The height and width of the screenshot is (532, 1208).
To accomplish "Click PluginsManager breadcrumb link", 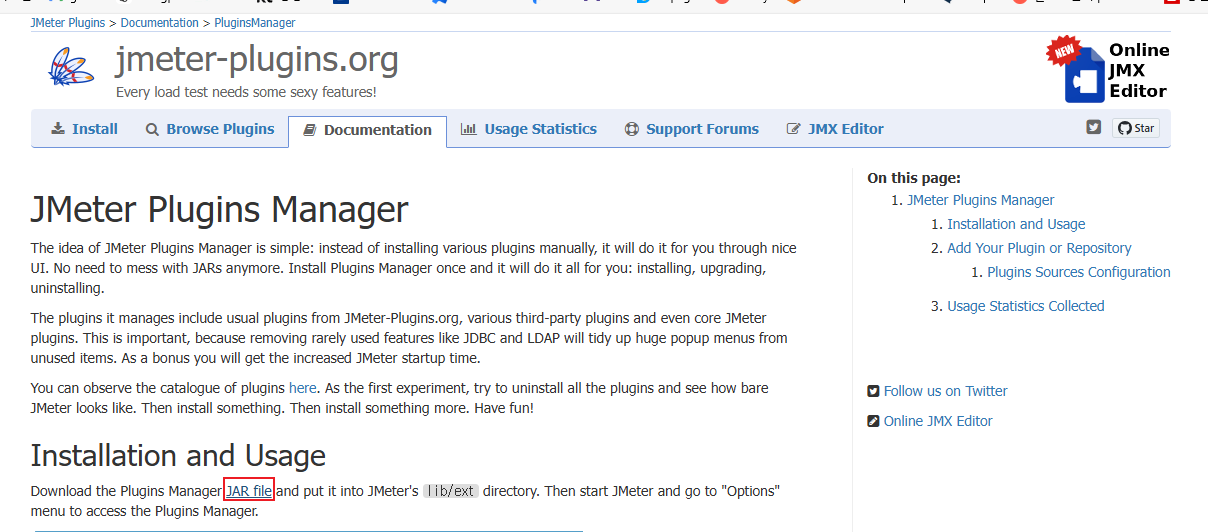I will pyautogui.click(x=255, y=22).
